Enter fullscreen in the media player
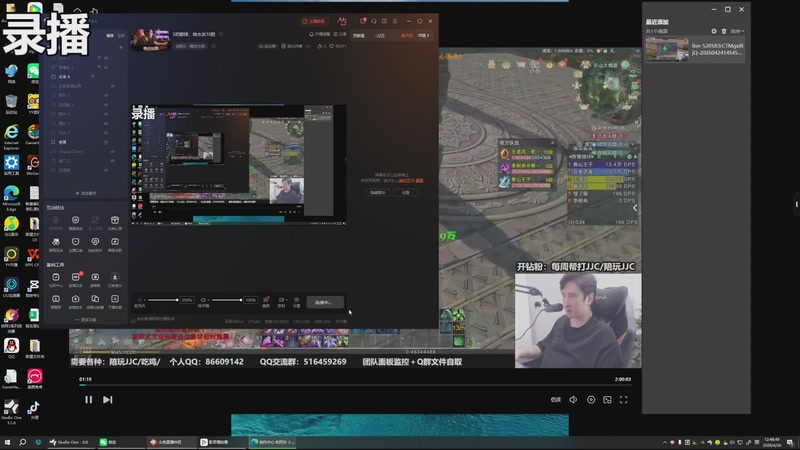 (623, 399)
